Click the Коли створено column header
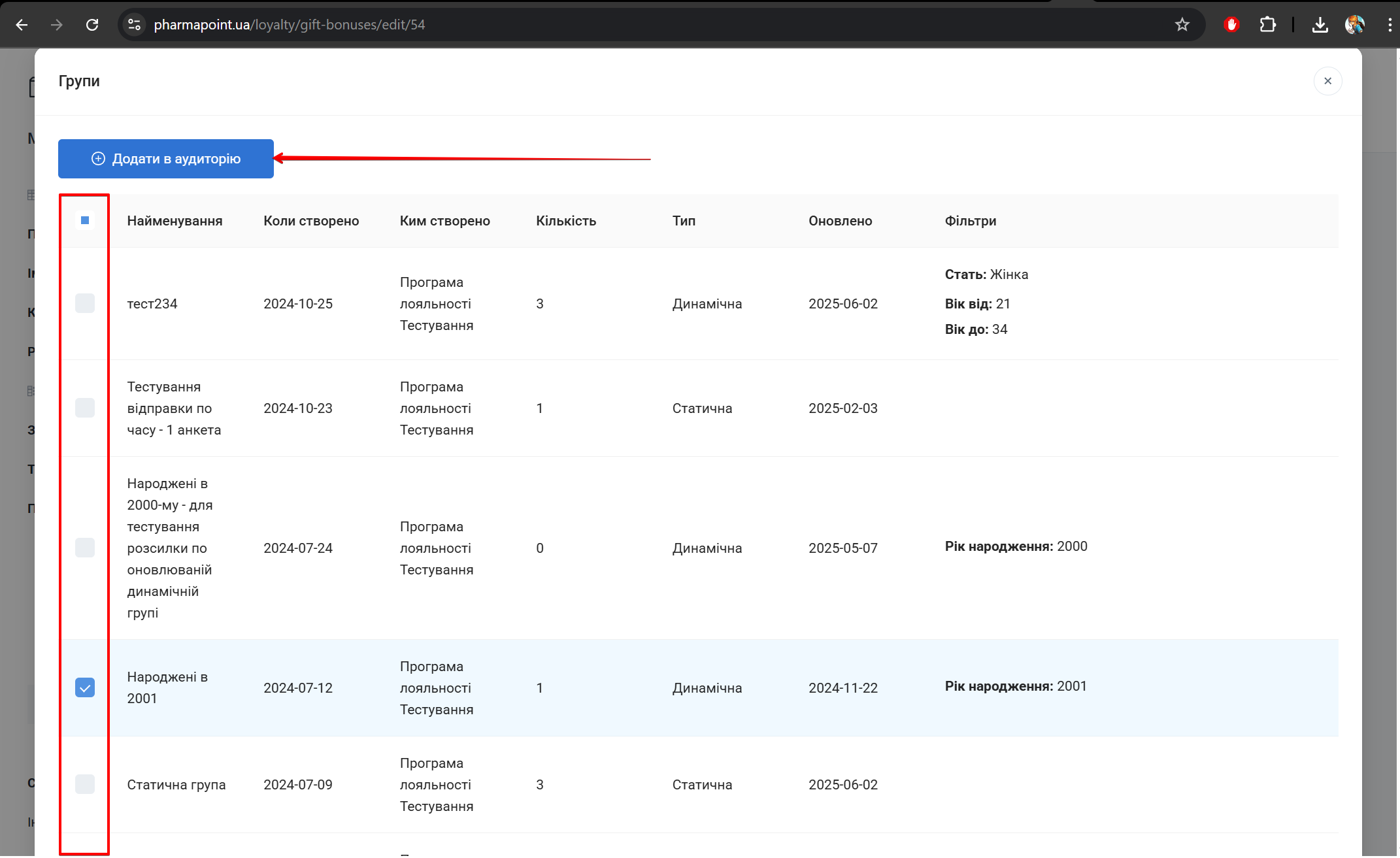The image size is (1400, 858). (311, 221)
